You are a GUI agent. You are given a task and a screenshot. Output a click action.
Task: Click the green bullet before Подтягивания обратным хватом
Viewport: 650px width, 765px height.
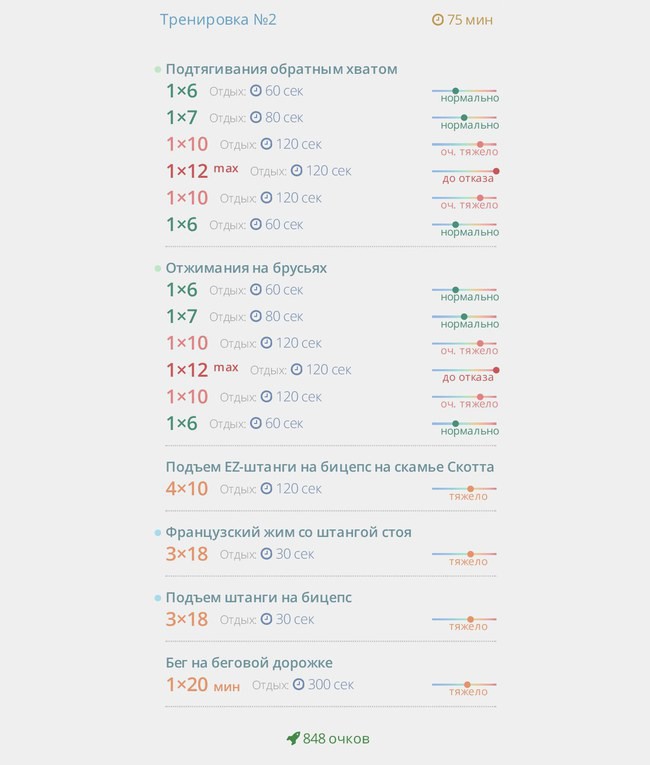(x=158, y=69)
